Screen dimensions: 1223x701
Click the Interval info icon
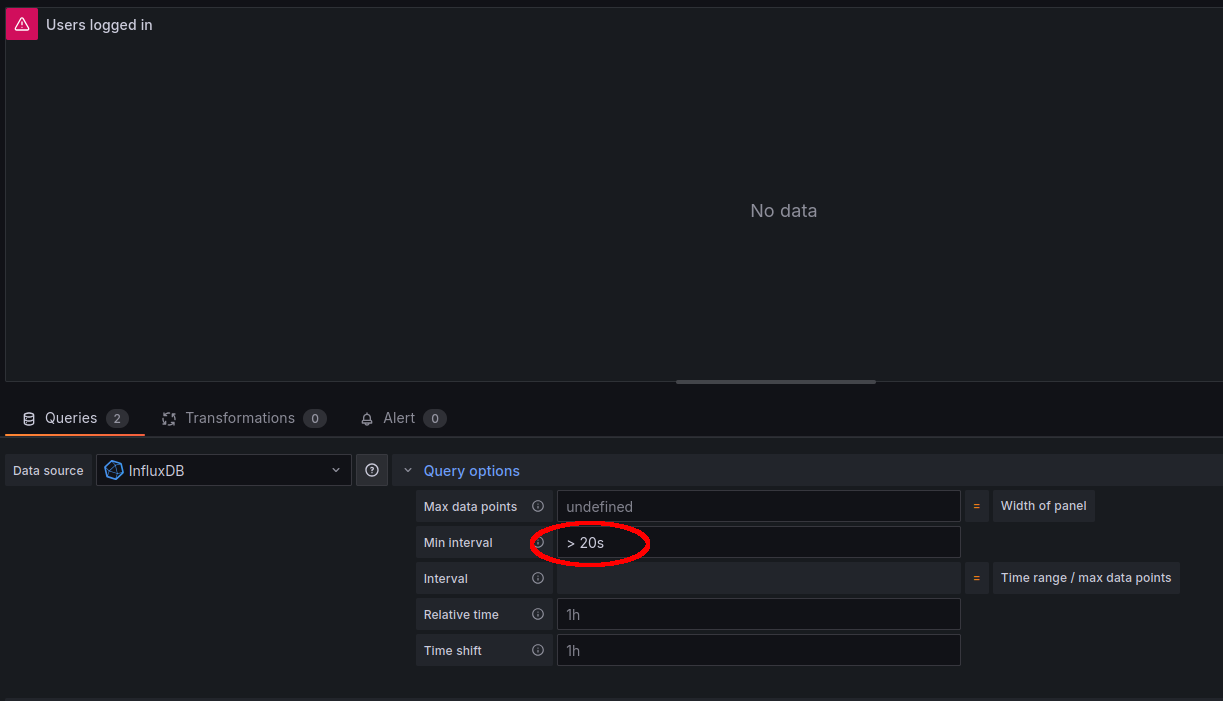click(538, 578)
